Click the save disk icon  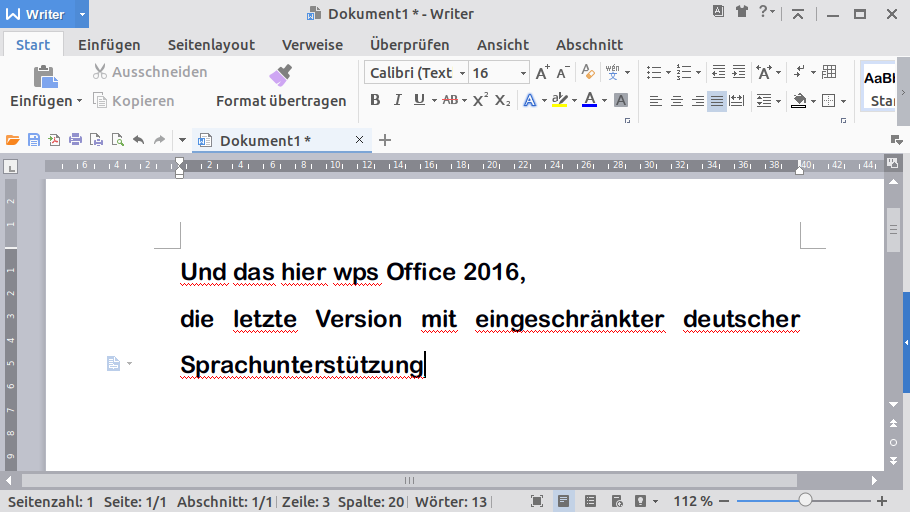click(x=34, y=140)
